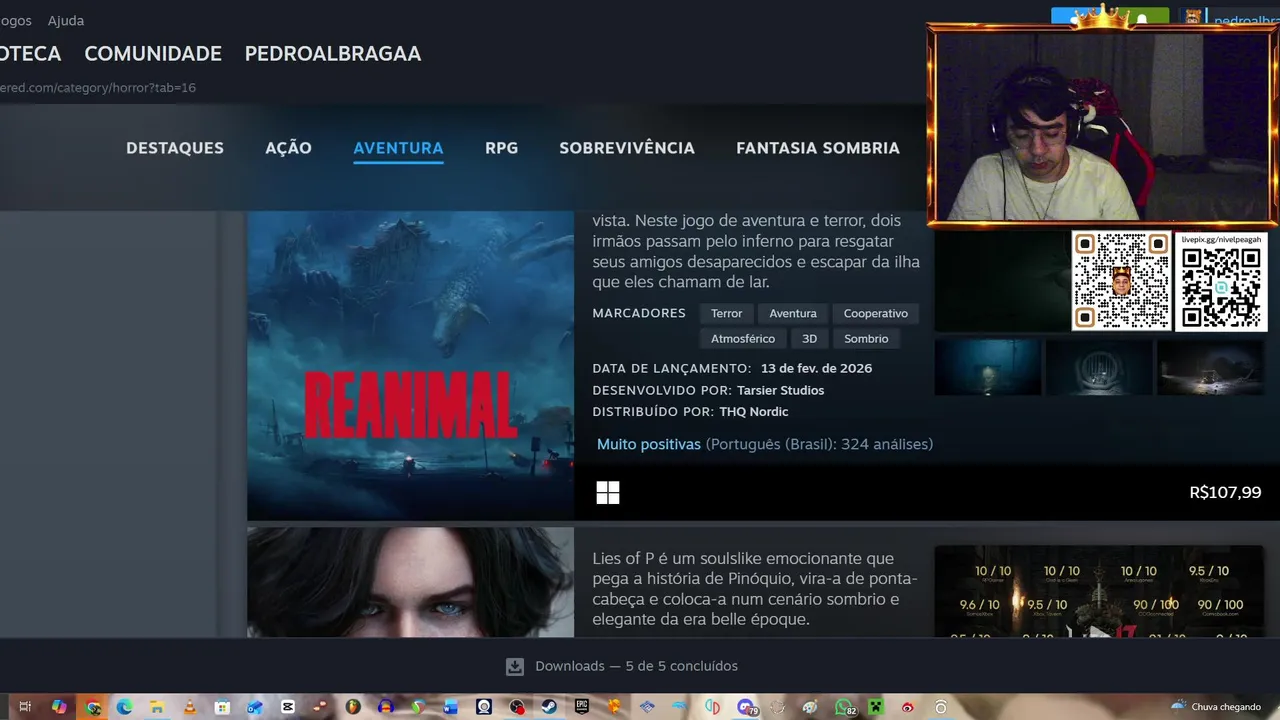The image size is (1280, 720).
Task: Select the date 13 de fev. de 2026
Action: tap(816, 368)
